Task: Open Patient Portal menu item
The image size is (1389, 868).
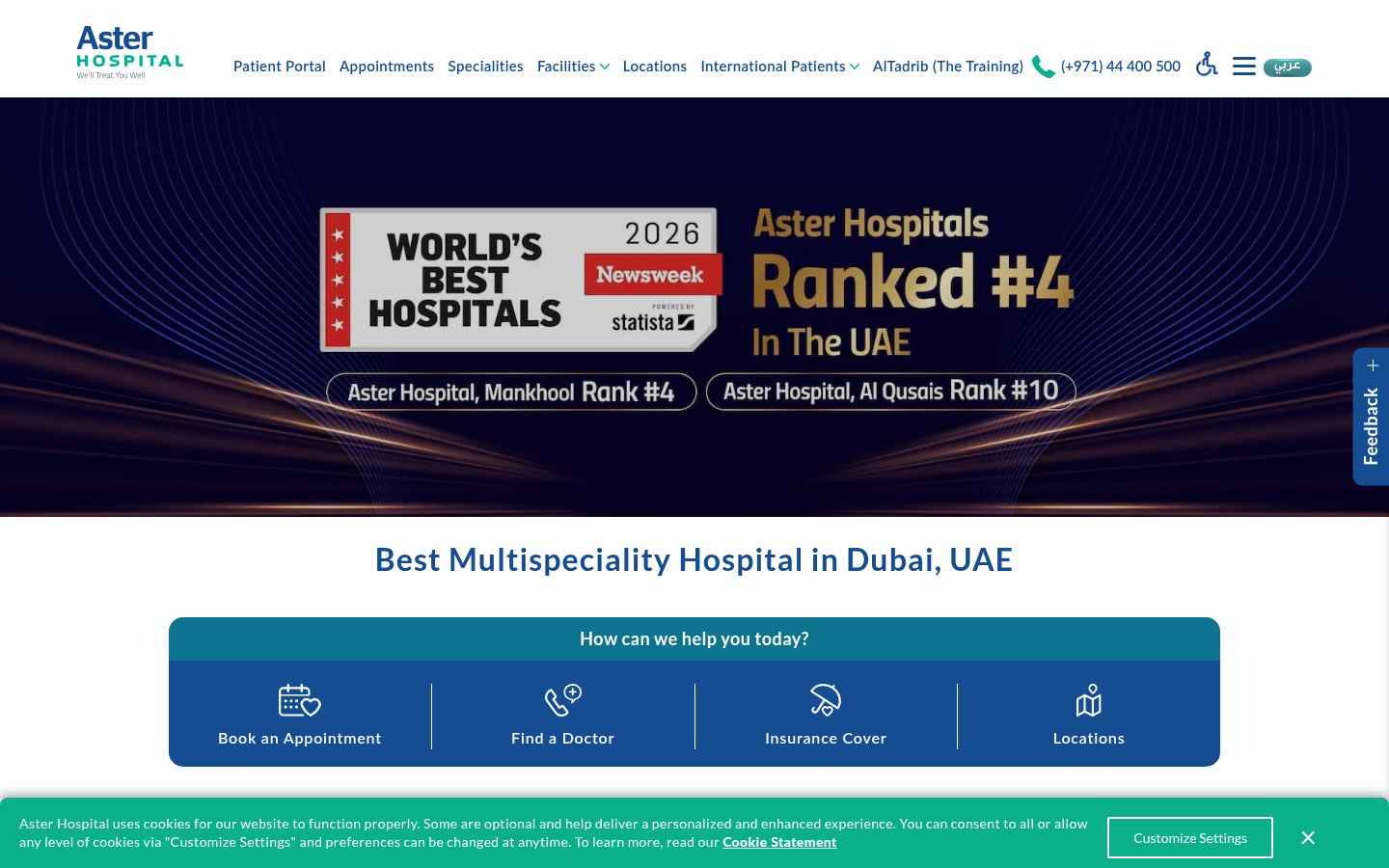Action: [x=280, y=67]
